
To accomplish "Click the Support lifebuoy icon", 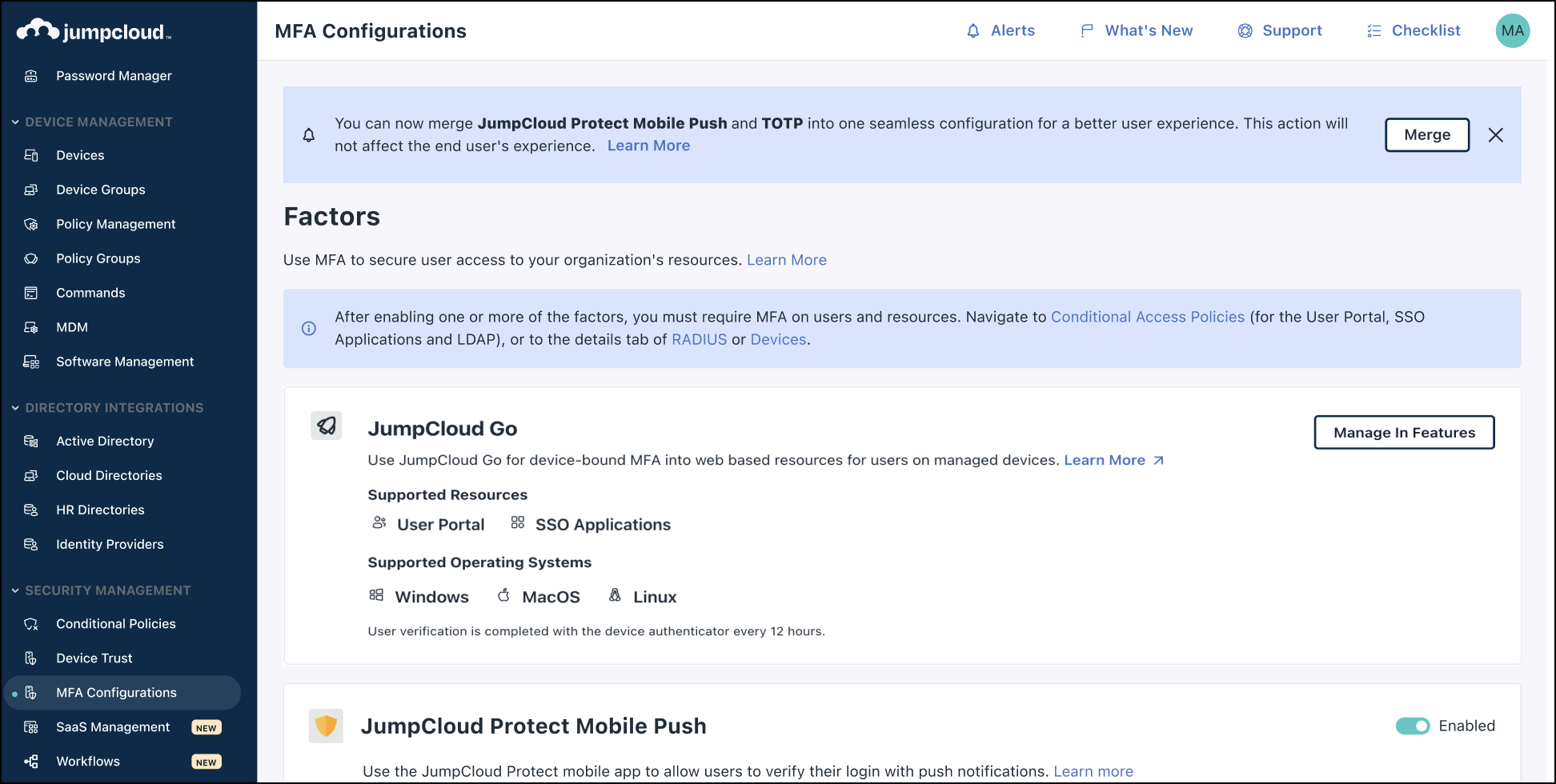I will pos(1245,31).
